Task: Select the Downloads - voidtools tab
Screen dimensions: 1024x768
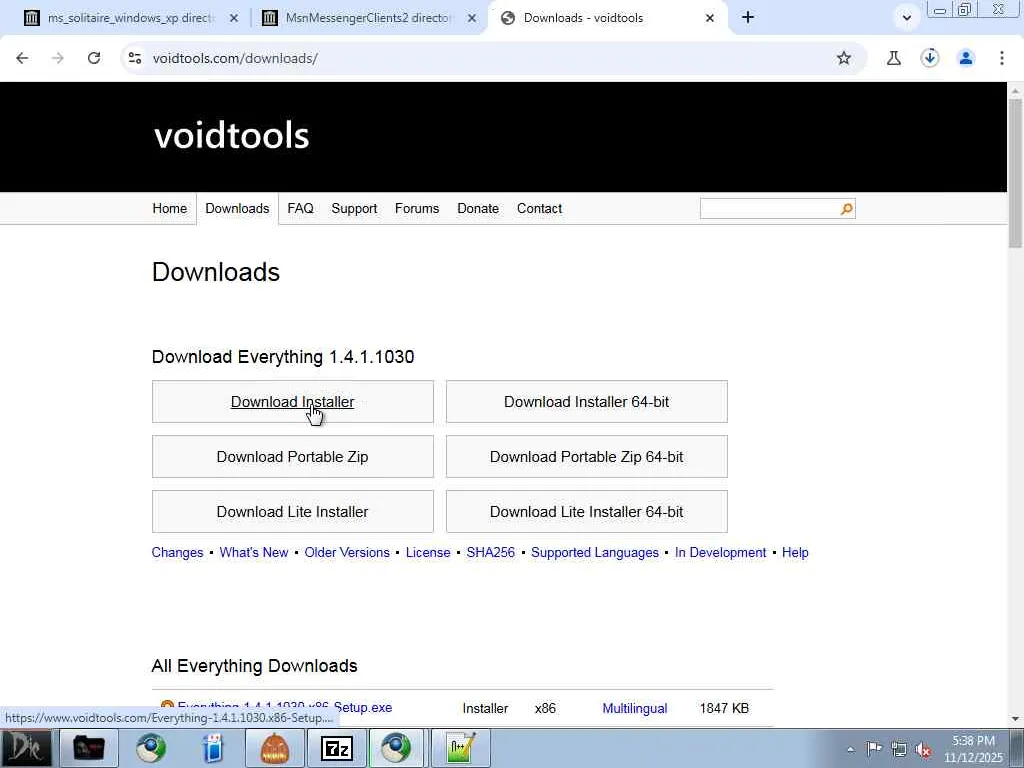Action: click(x=607, y=18)
